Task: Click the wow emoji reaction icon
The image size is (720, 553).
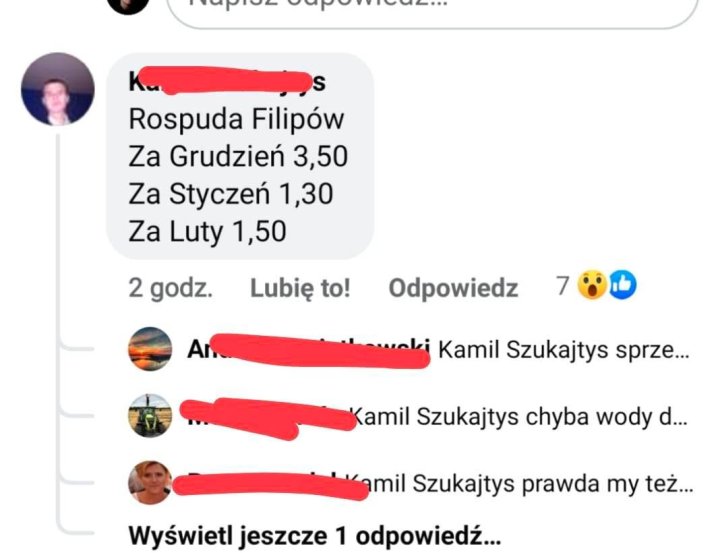Action: tap(592, 285)
